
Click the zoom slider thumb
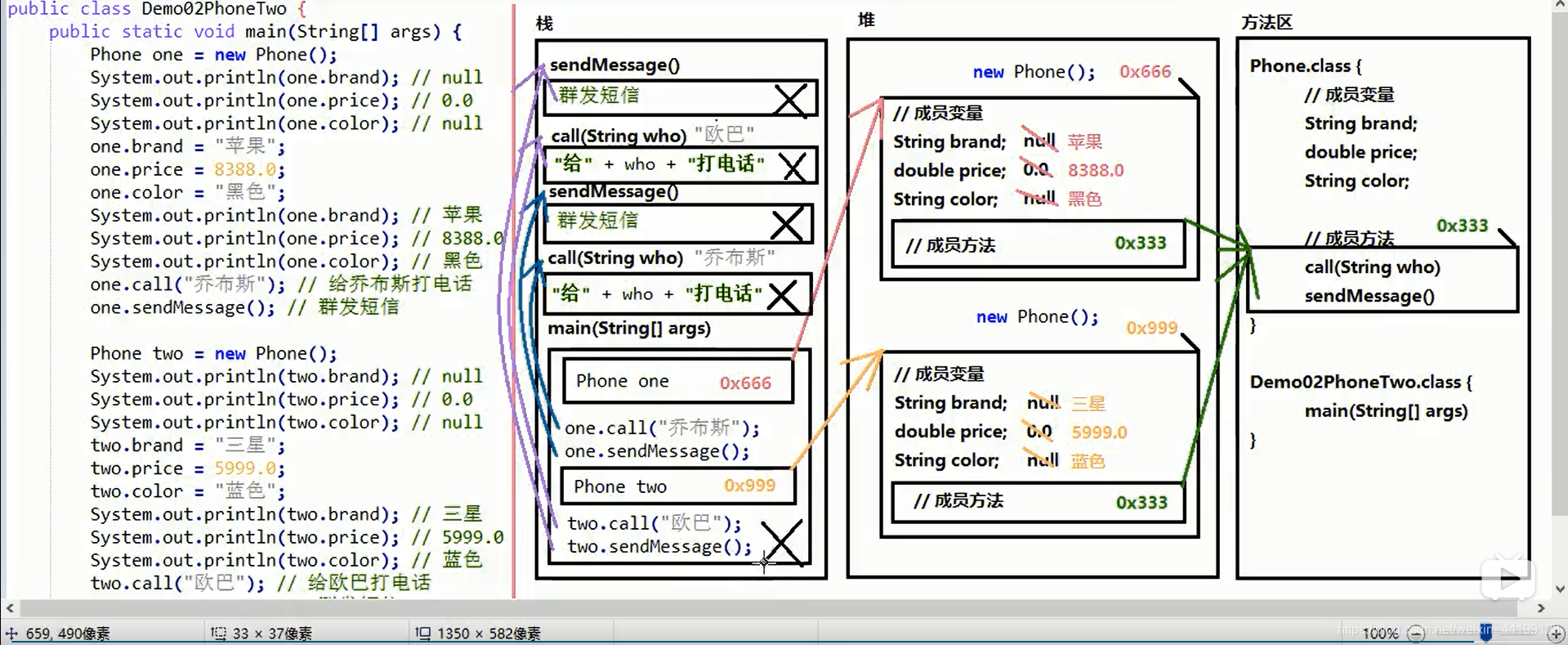1485,633
